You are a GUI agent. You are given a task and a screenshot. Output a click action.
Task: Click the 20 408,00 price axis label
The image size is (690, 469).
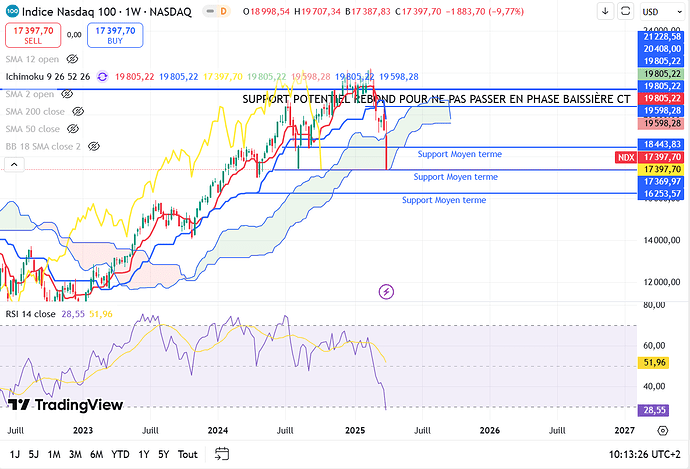(x=662, y=49)
